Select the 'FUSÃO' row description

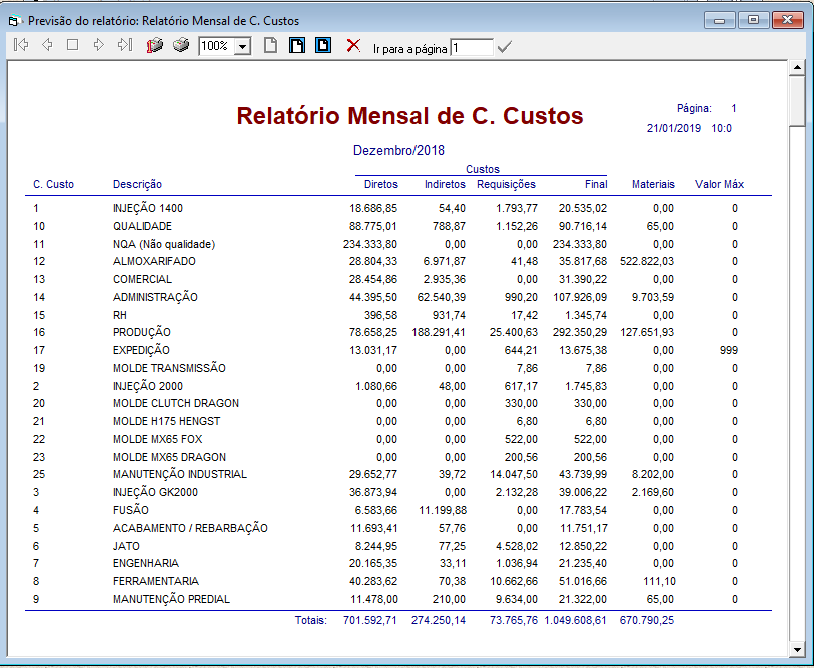click(x=131, y=510)
